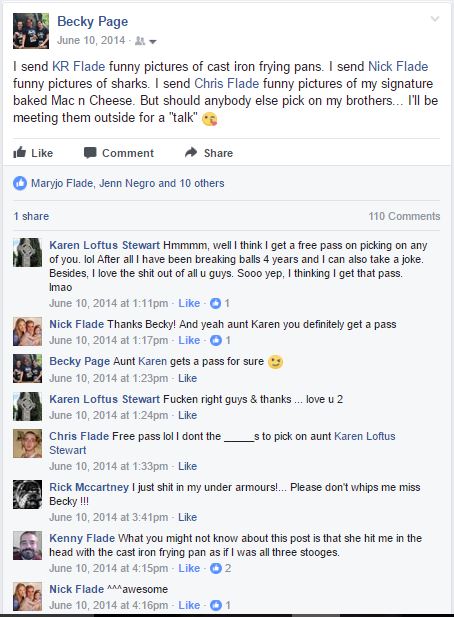Like Chris Flade's 1:33pm comment
Image resolution: width=454 pixels, height=617 pixels.
coord(187,466)
